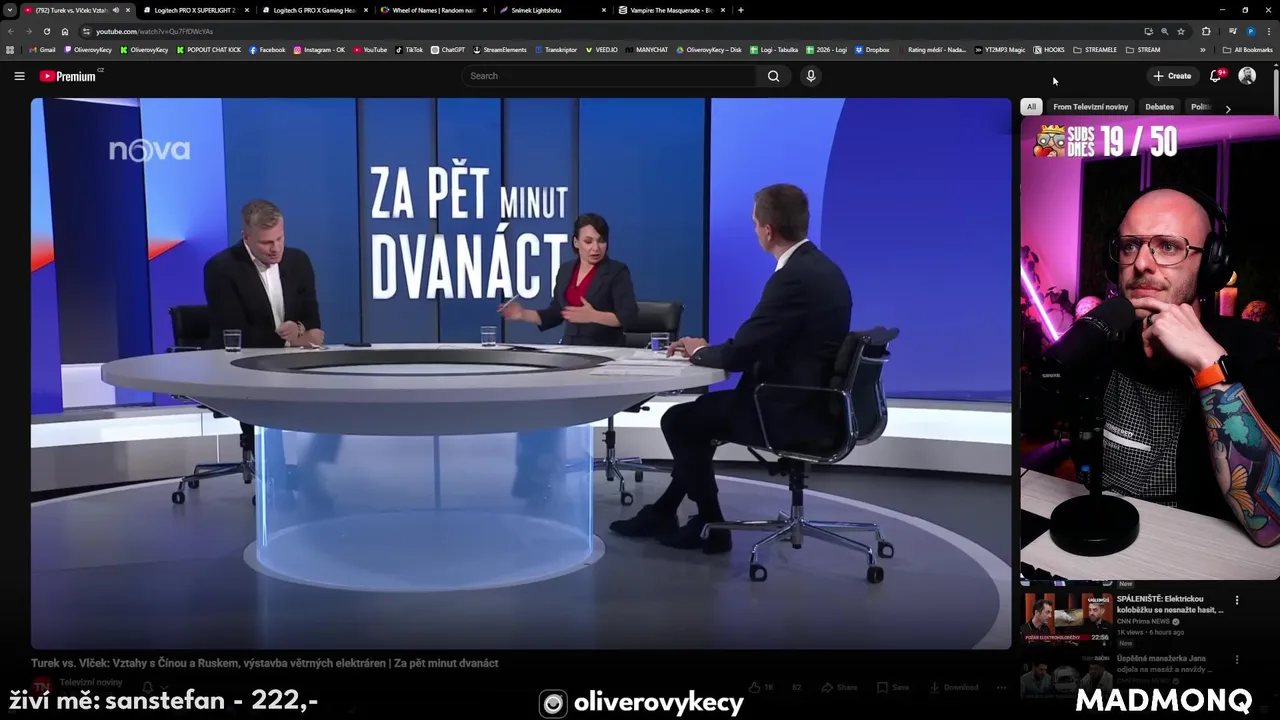Mute the YouTube tab via speaker icon
Screen dimensions: 1280x720
click(116, 10)
